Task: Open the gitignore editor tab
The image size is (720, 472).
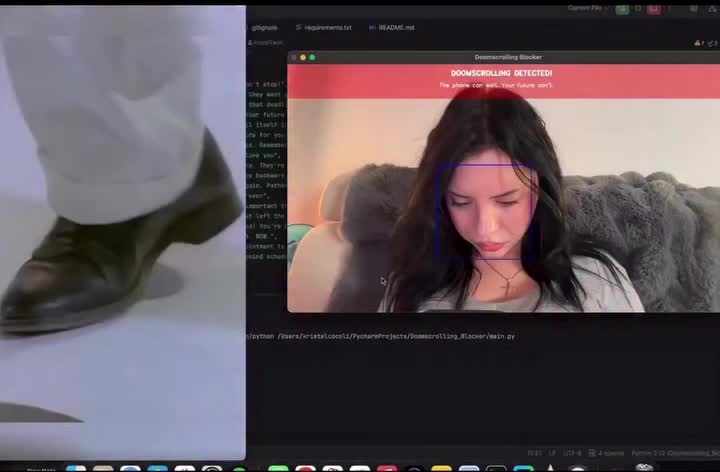Action: coord(264,28)
